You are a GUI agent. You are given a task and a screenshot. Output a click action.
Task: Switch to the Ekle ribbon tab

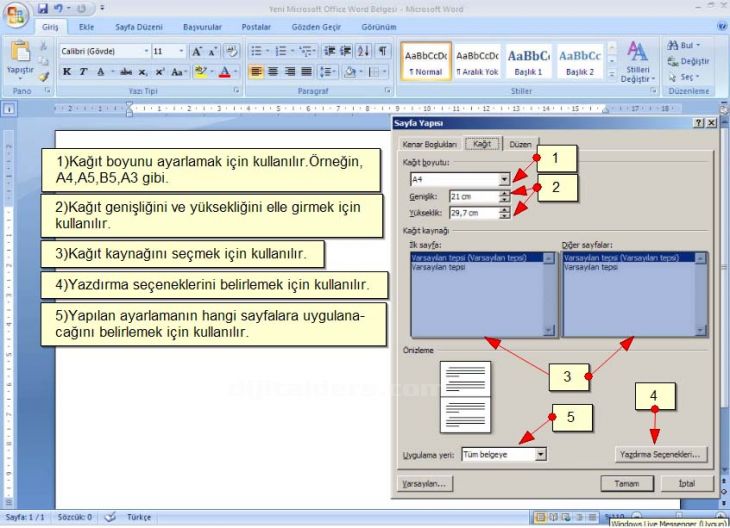point(86,27)
